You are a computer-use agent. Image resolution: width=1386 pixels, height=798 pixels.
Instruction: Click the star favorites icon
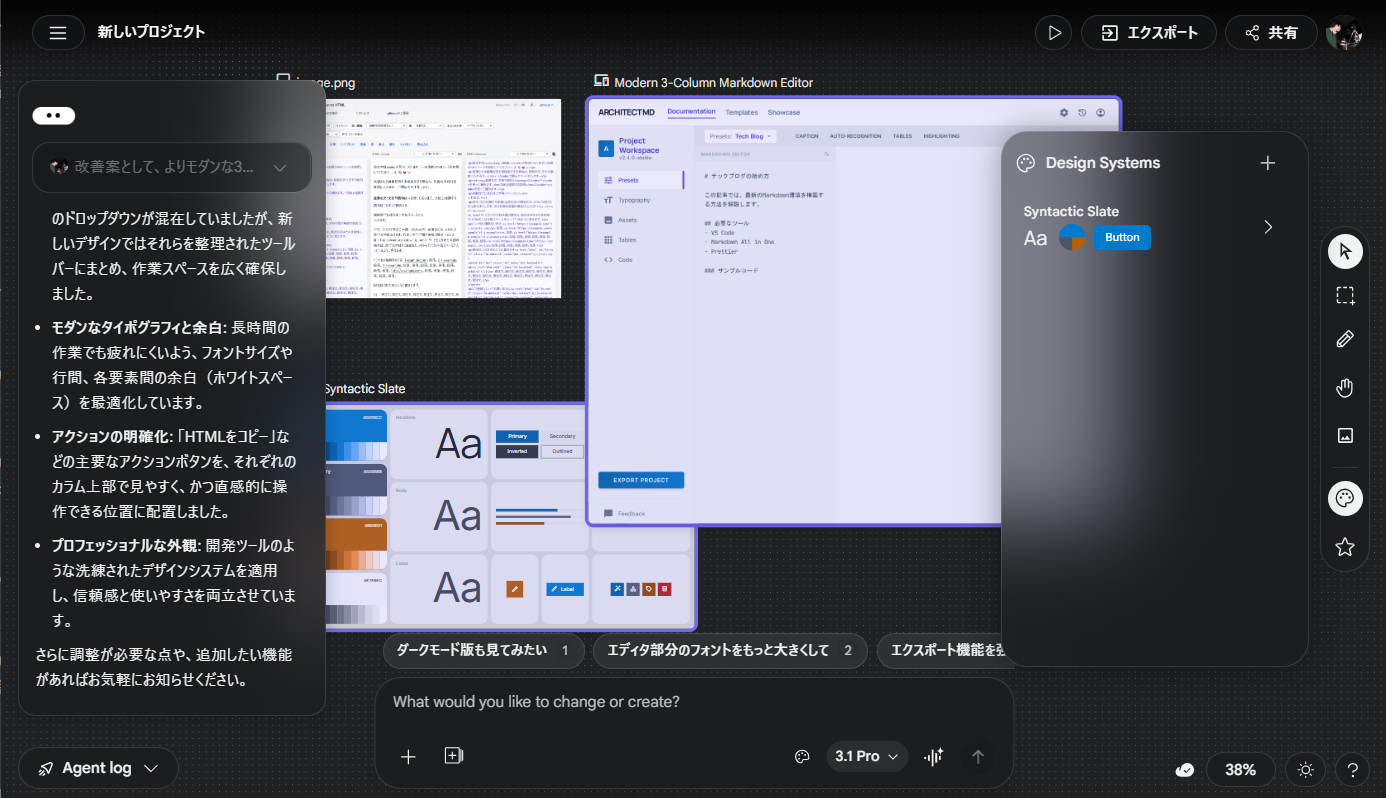pos(1345,547)
